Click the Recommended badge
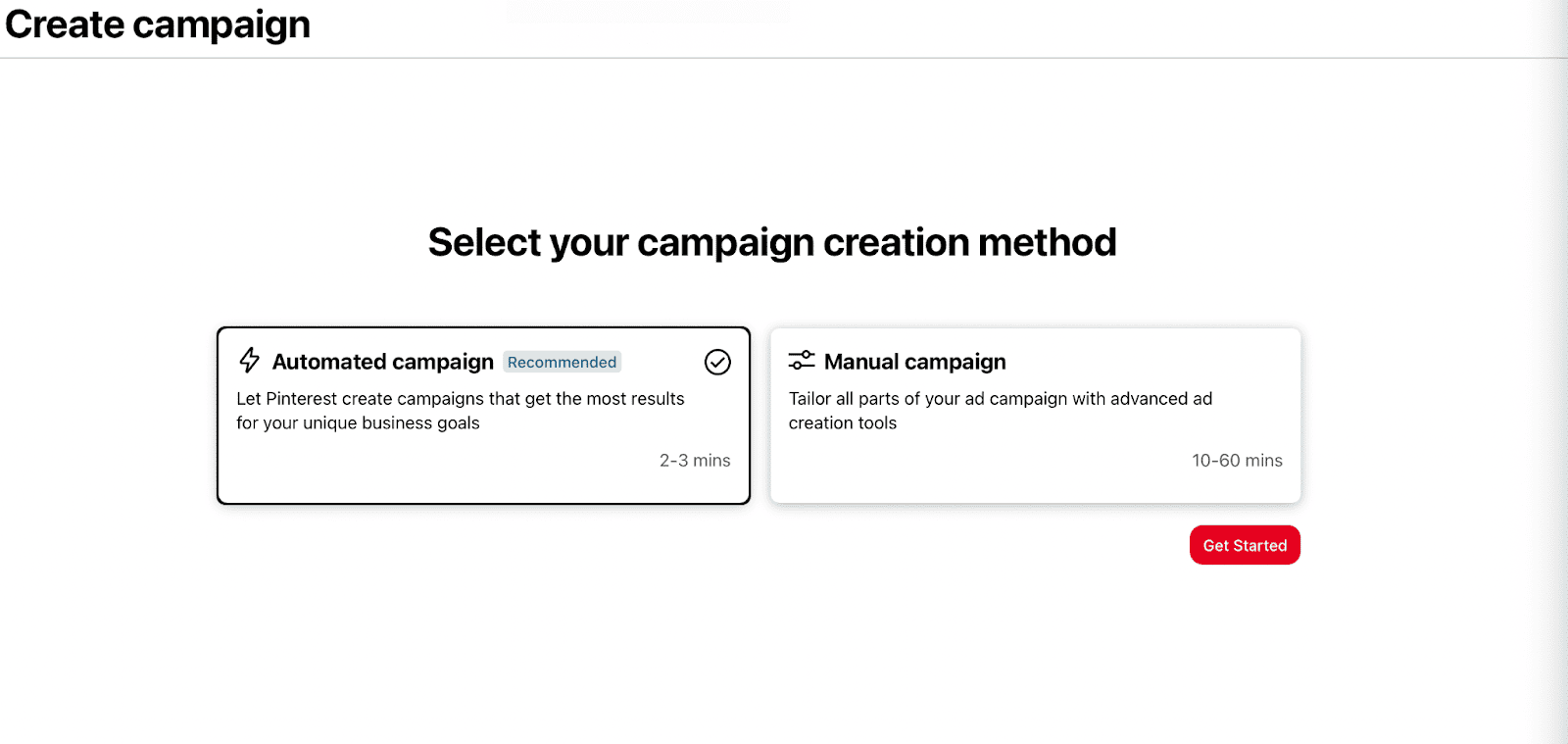This screenshot has height=744, width=1568. [562, 363]
